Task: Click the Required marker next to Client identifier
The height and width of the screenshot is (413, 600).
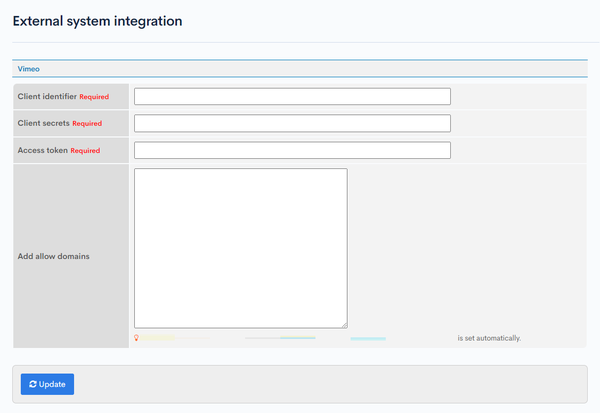Action: tap(94, 97)
